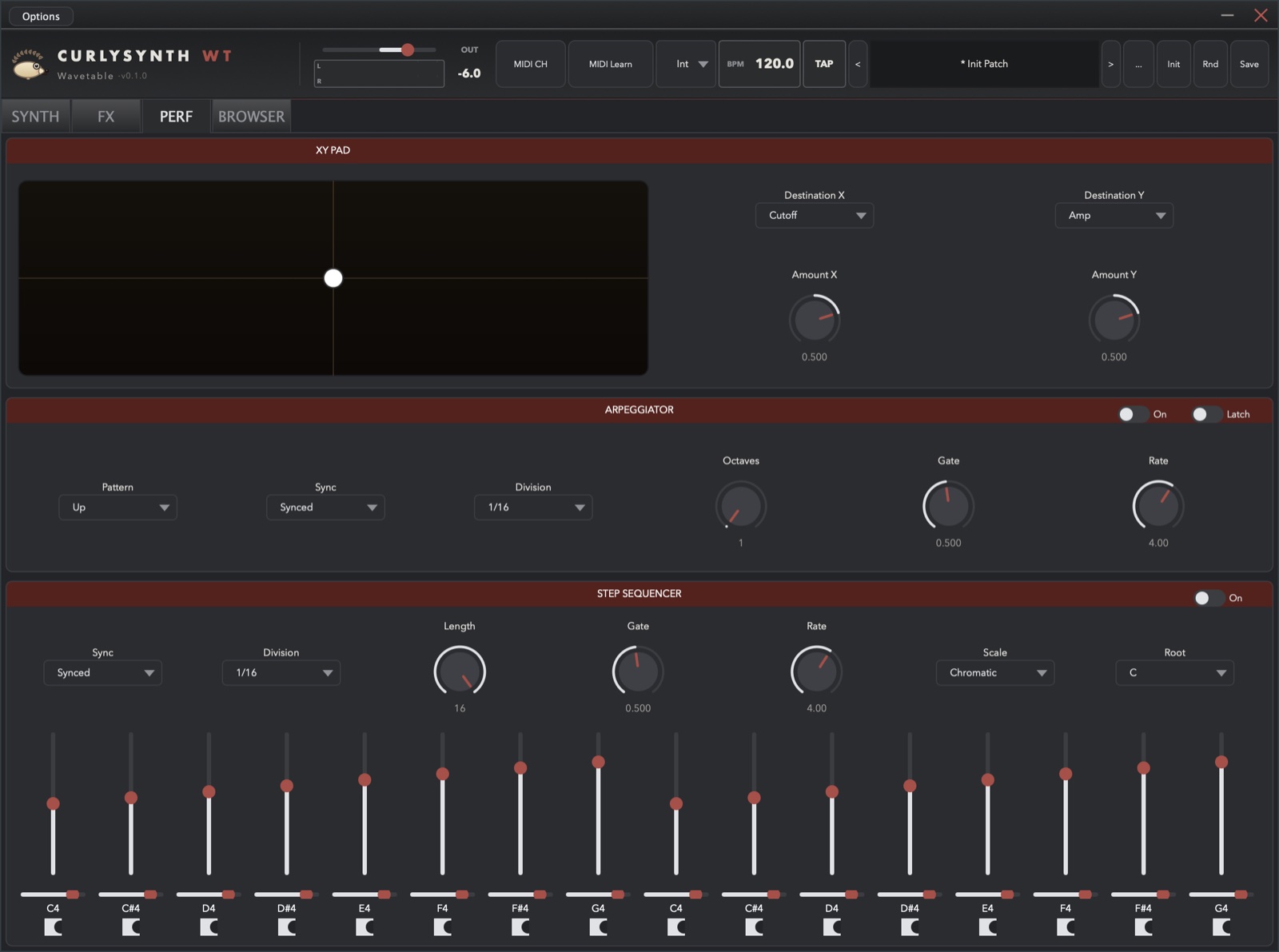Screen dimensions: 1279x952
Task: Toggle the step 6 (F4) square icon
Action: 443,926
